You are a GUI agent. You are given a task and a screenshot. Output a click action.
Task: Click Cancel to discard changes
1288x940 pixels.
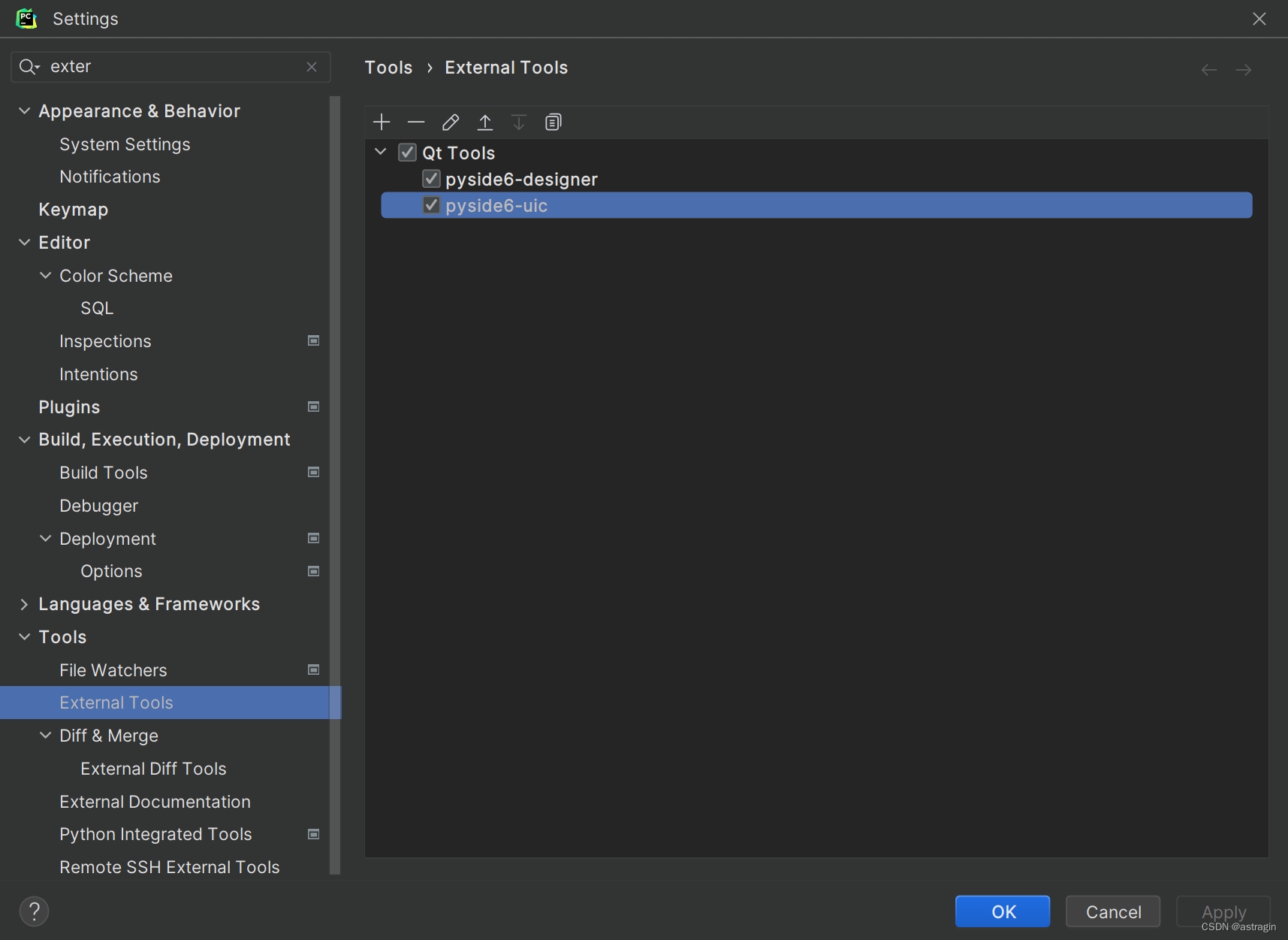(x=1113, y=911)
